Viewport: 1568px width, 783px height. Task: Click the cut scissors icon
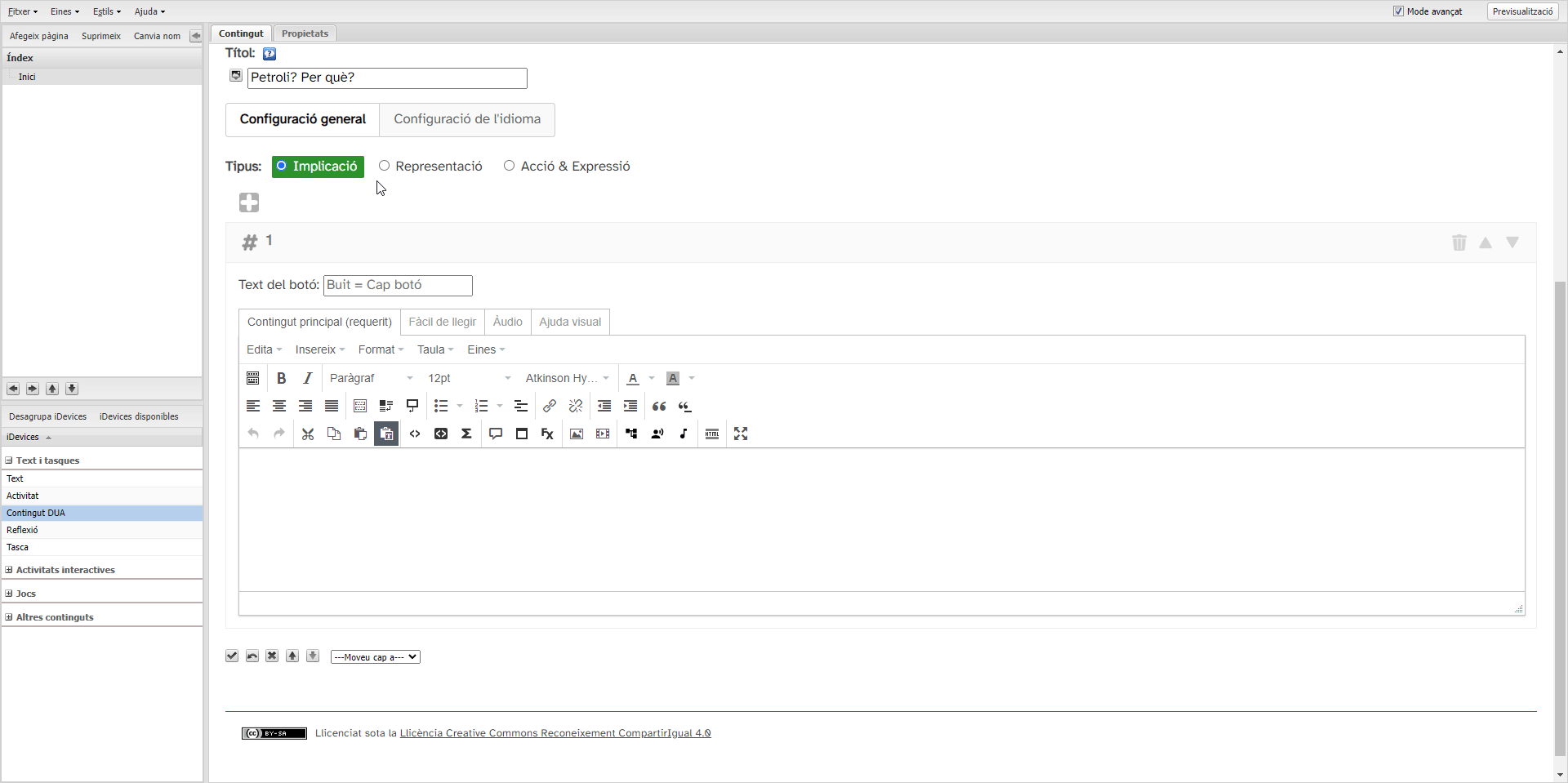point(308,434)
